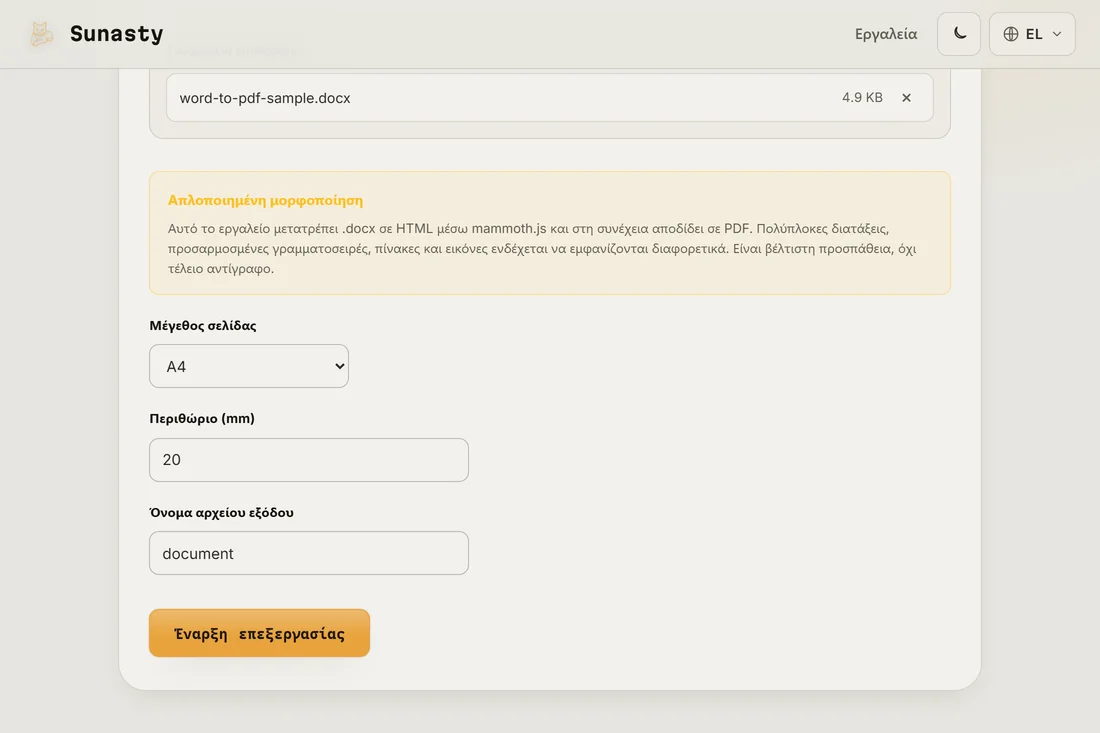Click the Έναρξη επεξεργασίας button
Image resolution: width=1100 pixels, height=733 pixels.
[x=260, y=633]
